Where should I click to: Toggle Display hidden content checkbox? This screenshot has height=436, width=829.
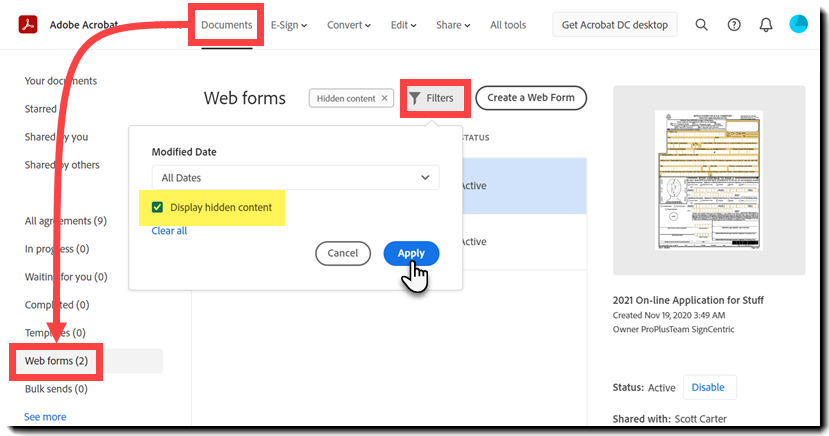point(157,207)
